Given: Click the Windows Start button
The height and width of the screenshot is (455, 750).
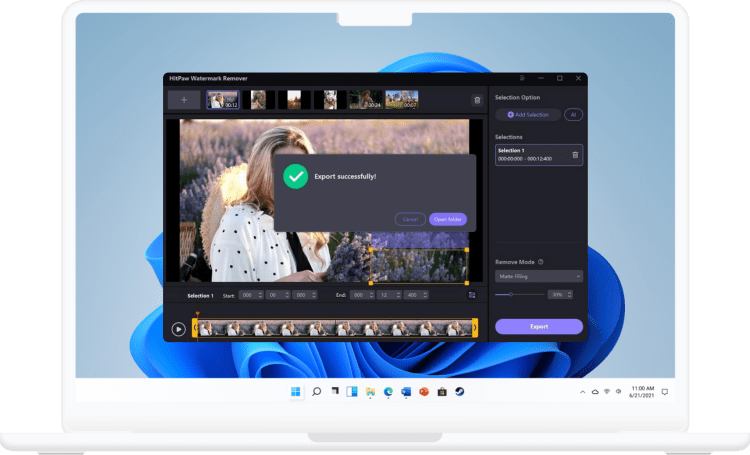Looking at the screenshot, I should [x=296, y=391].
